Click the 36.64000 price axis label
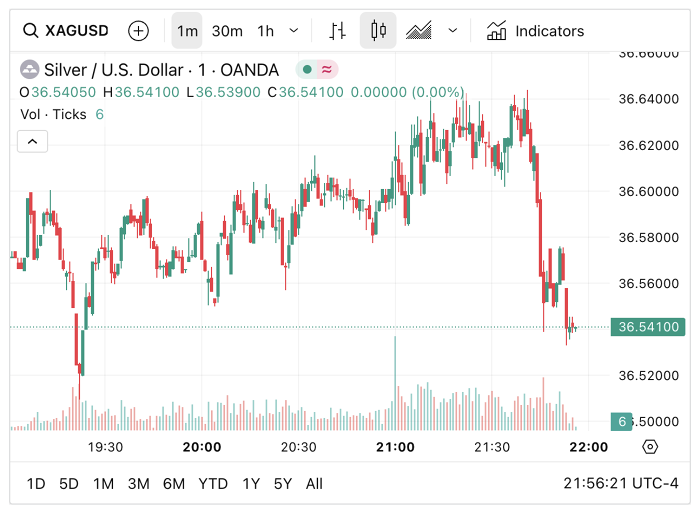Viewport: 700px width, 510px height. point(648,99)
